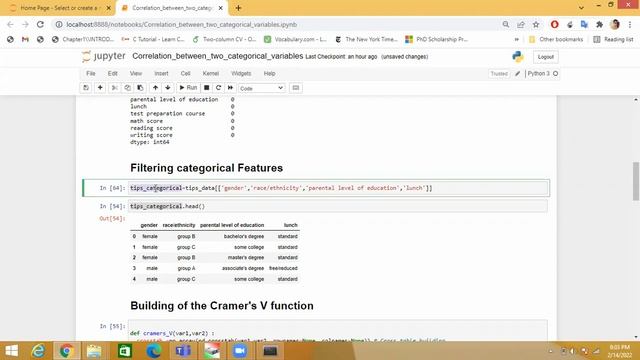Screen dimensions: 640x360
Task: Open Internet Explorer from the taskbar
Action: (38, 351)
